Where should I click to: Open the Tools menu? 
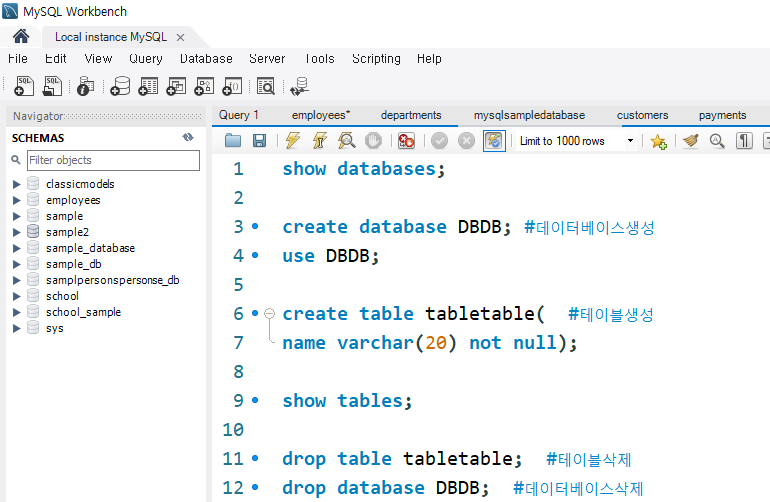(x=320, y=58)
